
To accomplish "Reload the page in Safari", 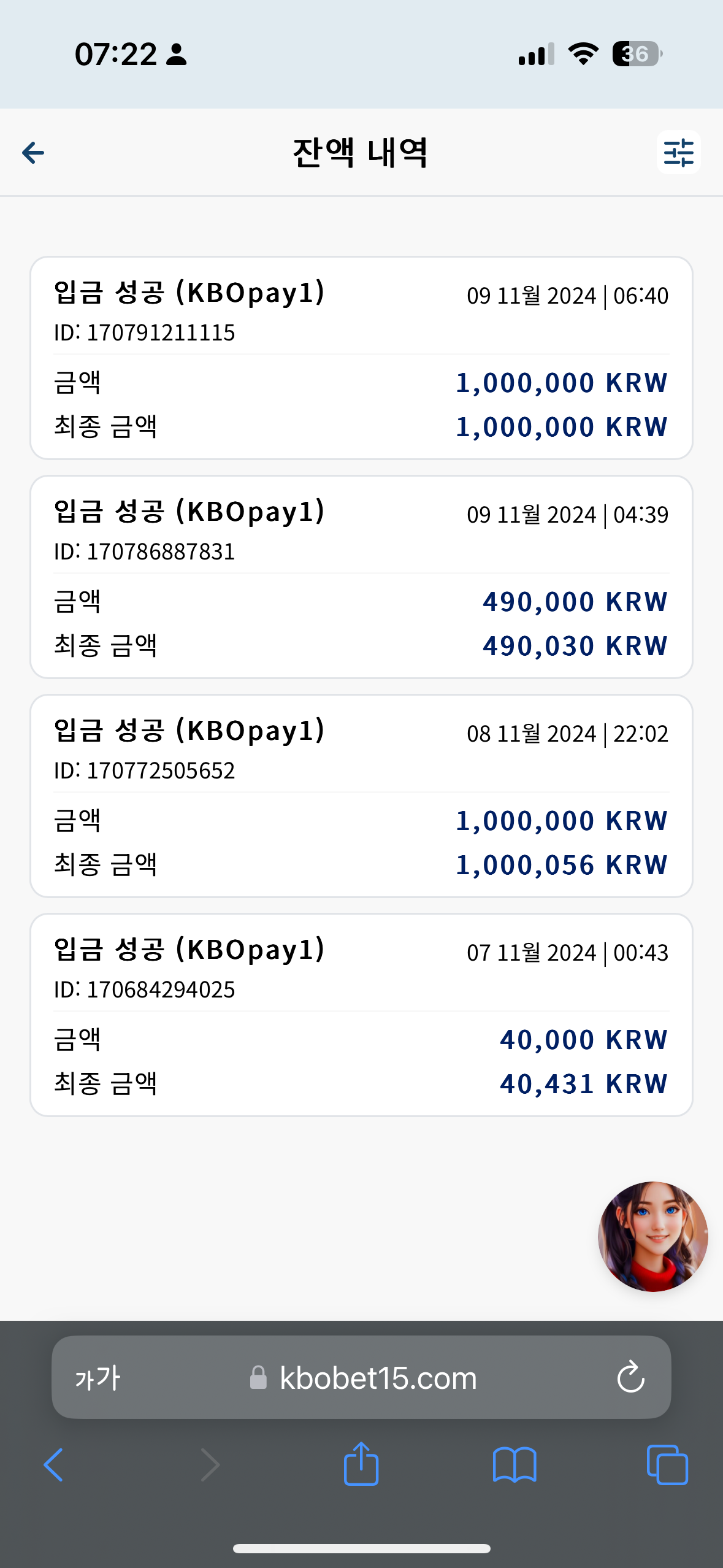I will coord(630,1377).
